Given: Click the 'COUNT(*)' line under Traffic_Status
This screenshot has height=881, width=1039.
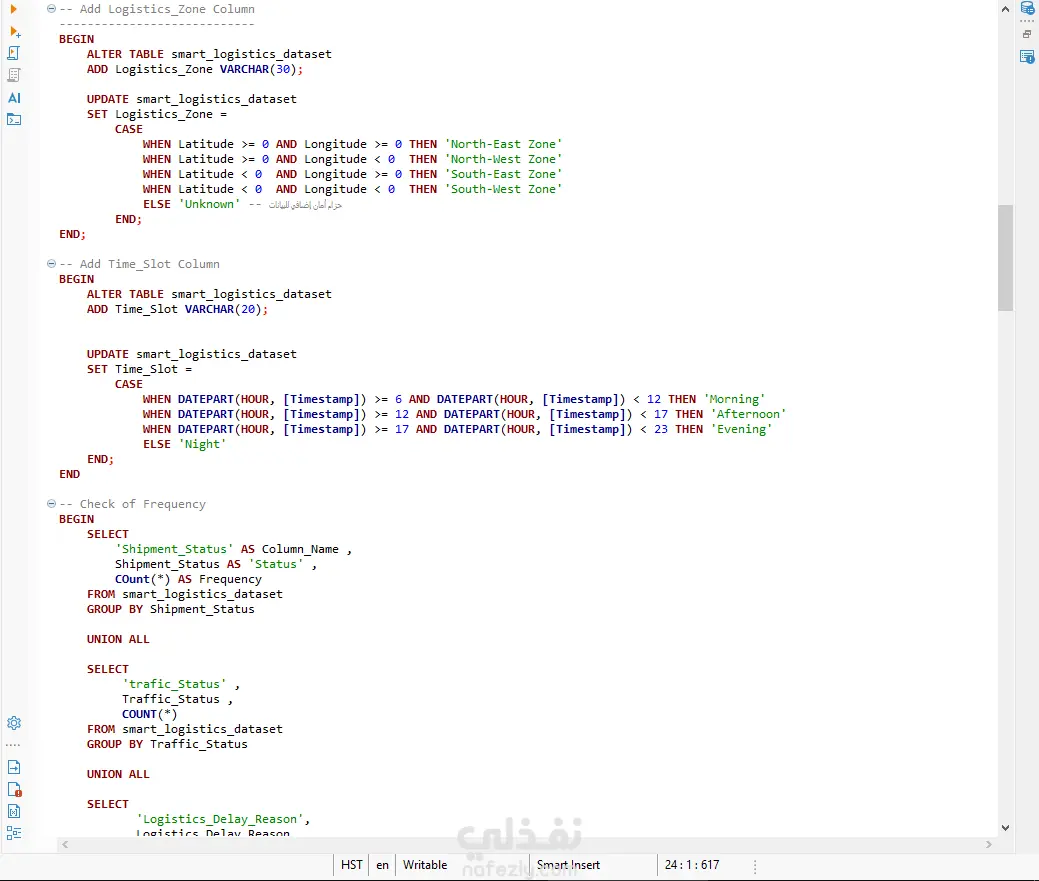Looking at the screenshot, I should [150, 714].
